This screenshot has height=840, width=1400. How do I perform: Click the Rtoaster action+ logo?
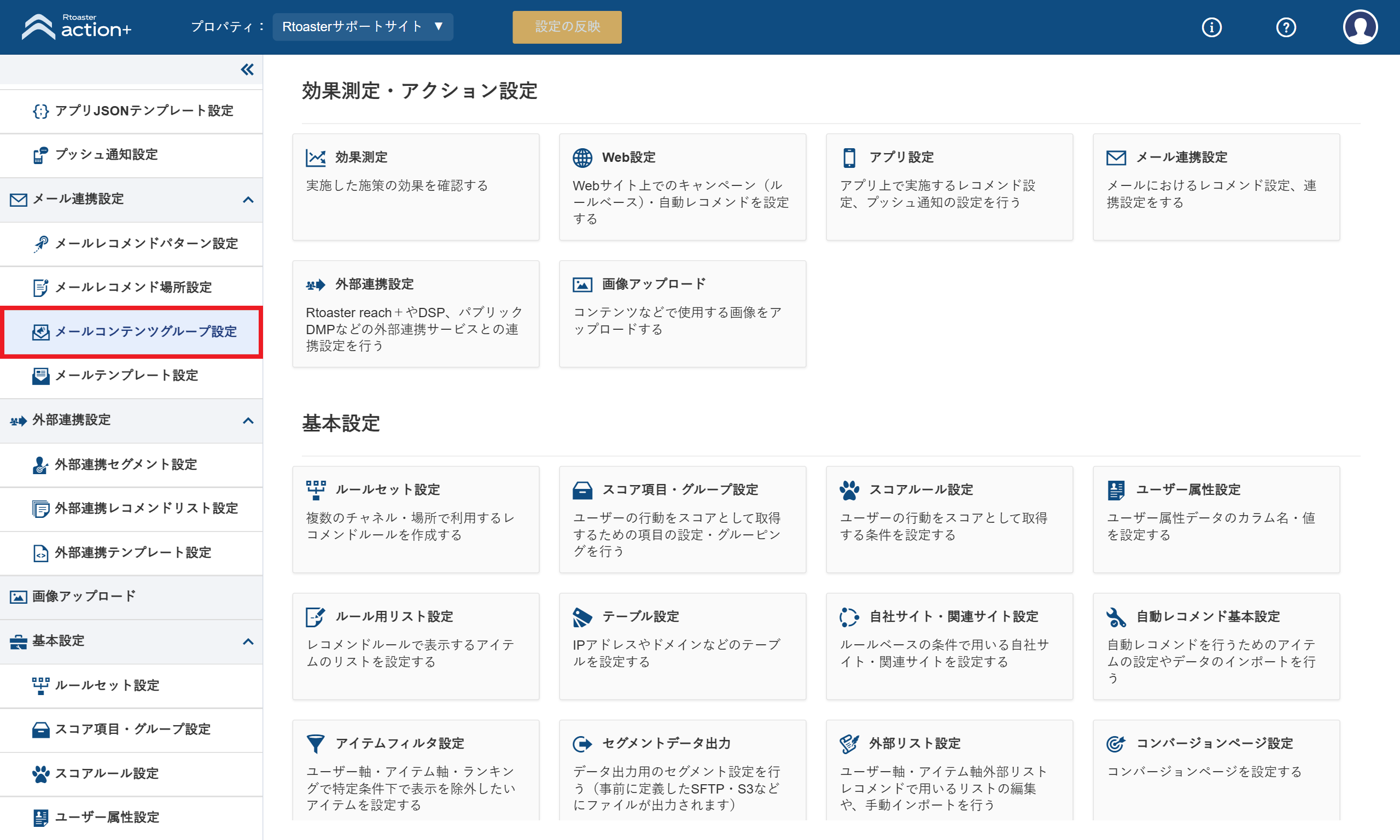click(77, 27)
